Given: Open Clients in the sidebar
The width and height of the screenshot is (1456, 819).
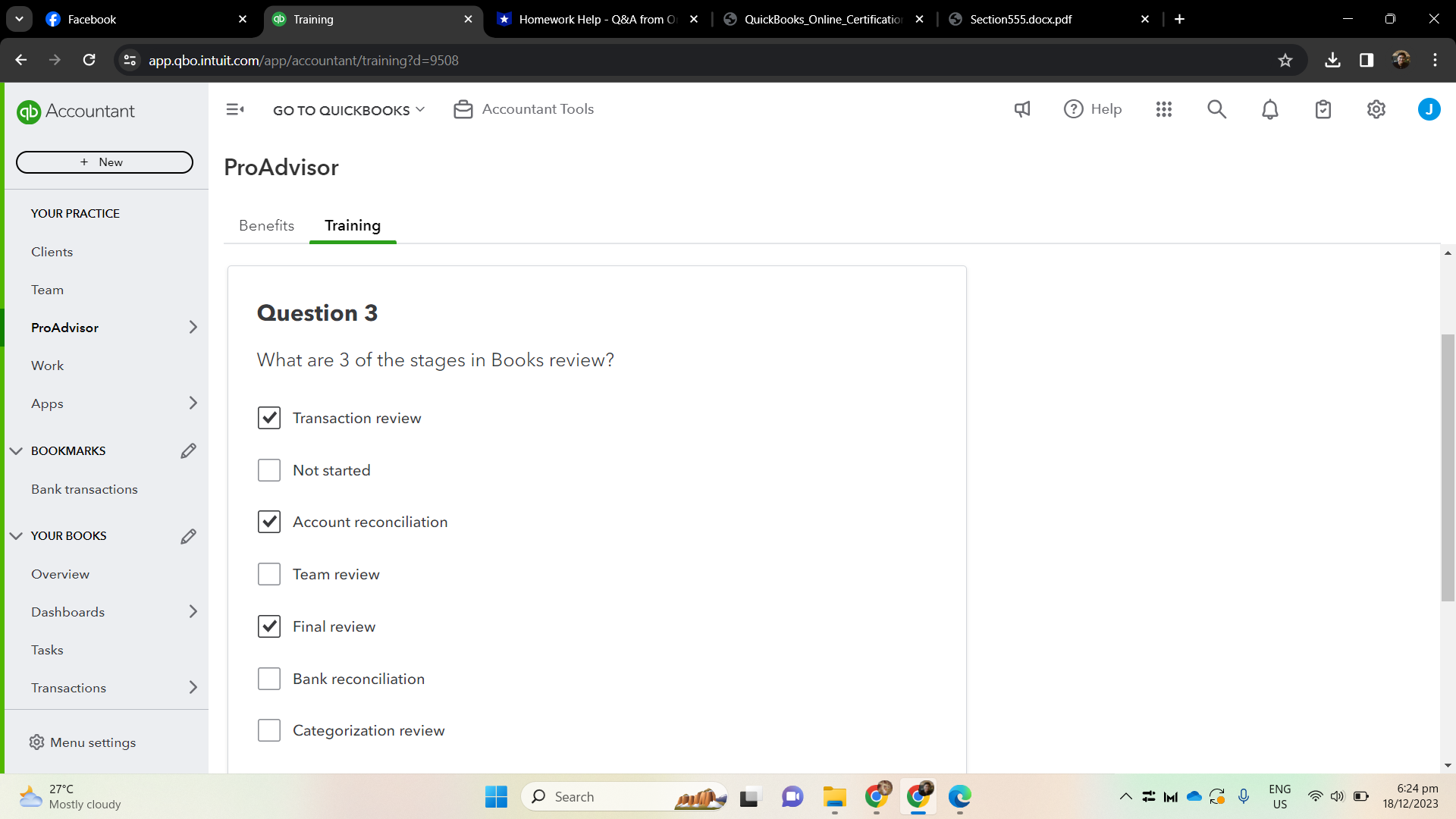Looking at the screenshot, I should (52, 252).
